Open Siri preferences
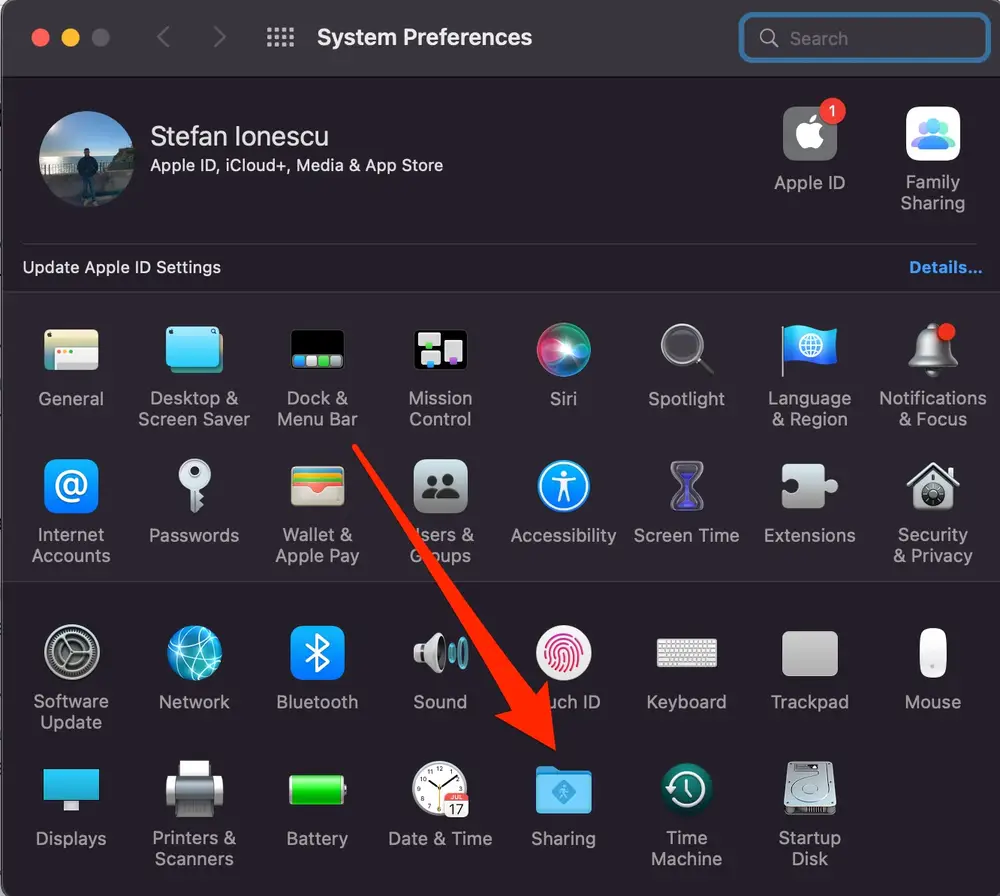This screenshot has width=1000, height=896. click(563, 349)
